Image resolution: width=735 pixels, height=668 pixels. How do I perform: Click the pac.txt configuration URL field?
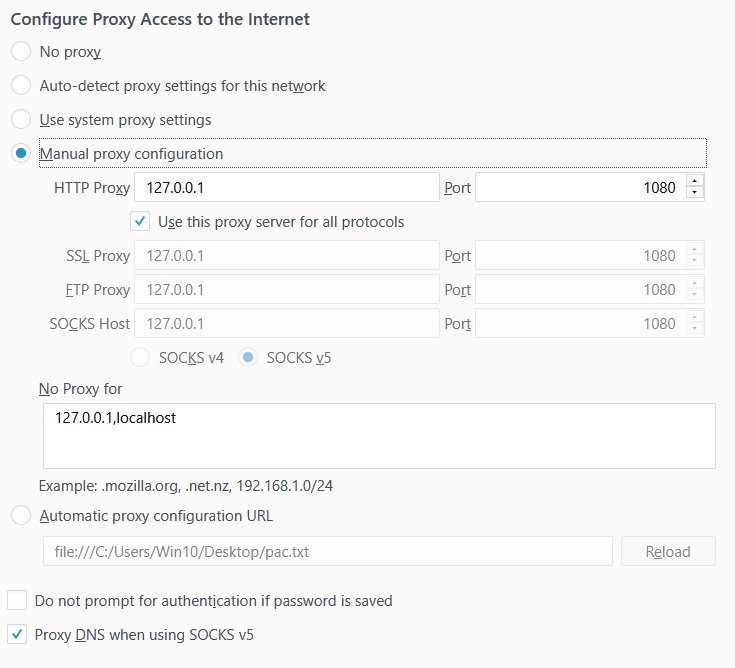pyautogui.click(x=328, y=551)
